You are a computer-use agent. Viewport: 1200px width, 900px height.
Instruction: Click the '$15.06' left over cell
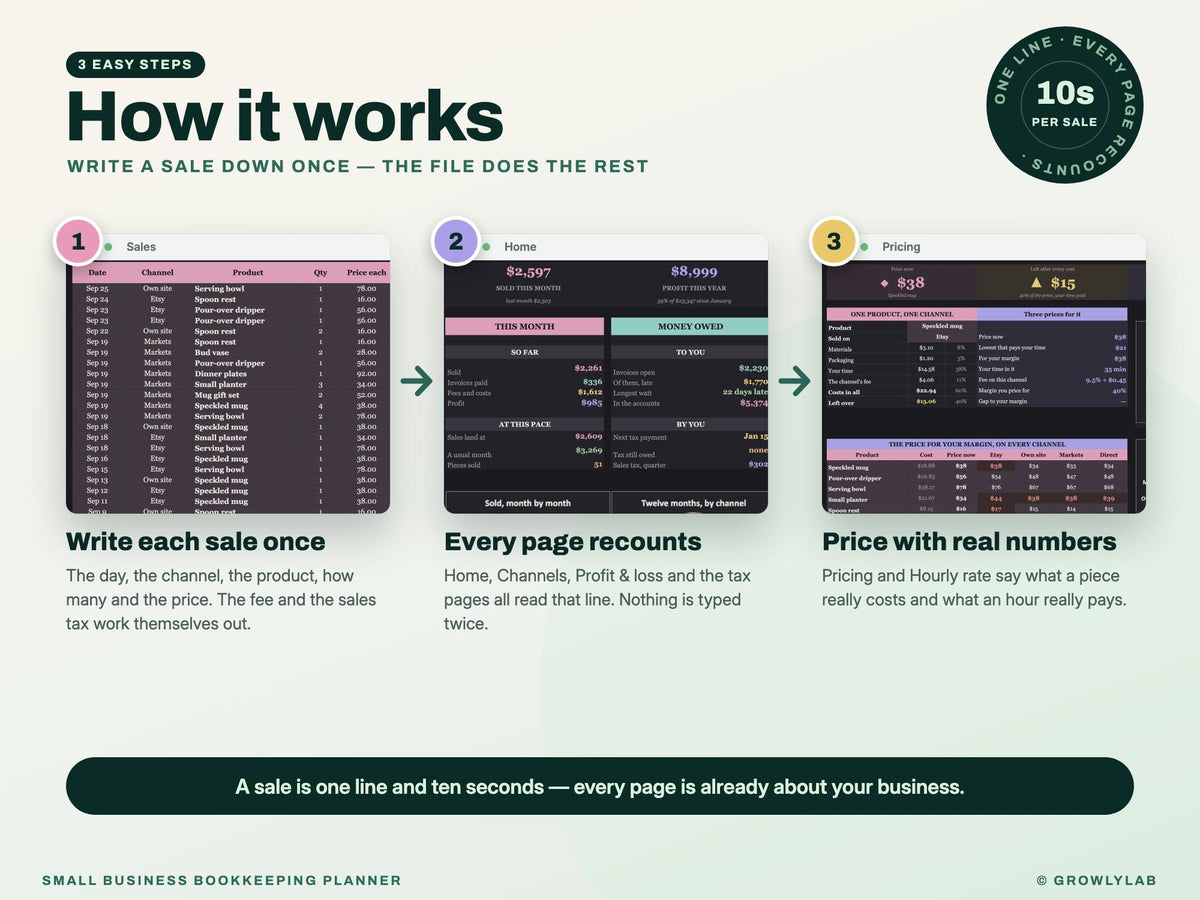(x=925, y=402)
